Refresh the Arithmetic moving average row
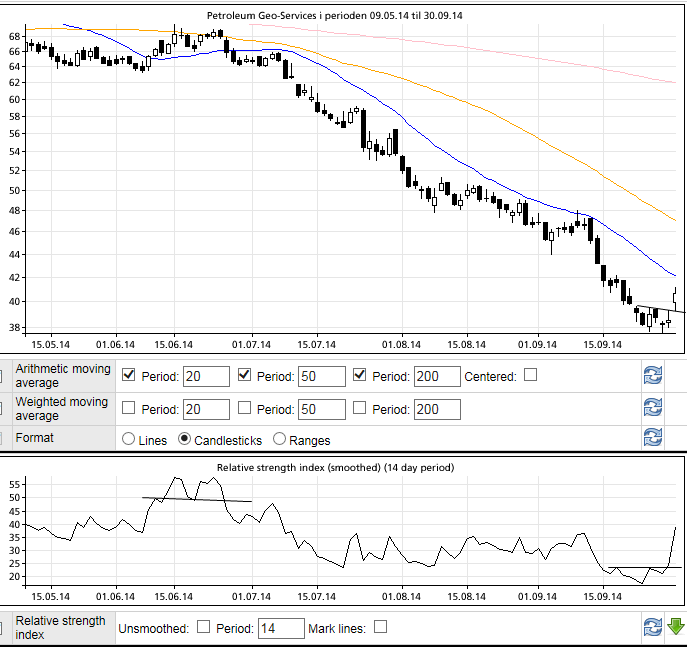The width and height of the screenshot is (687, 647). click(x=652, y=376)
